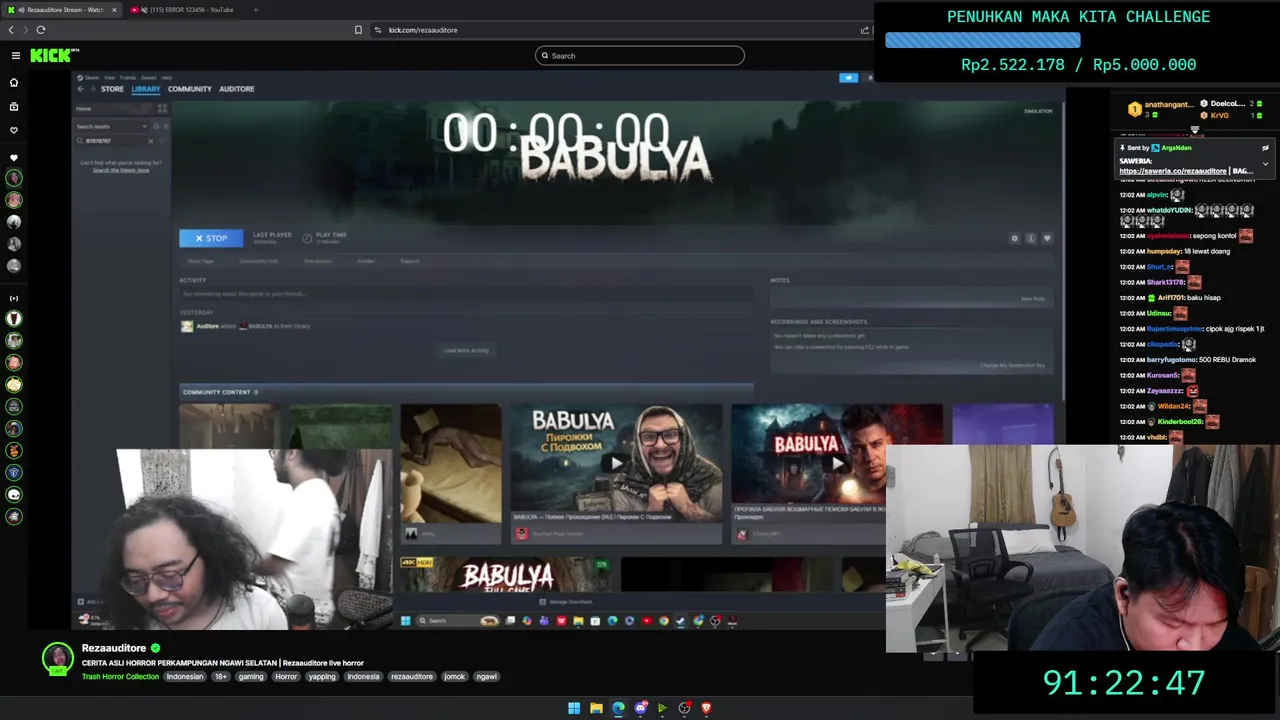
Task: Go to Kick Home sidebar icon
Action: (x=14, y=83)
